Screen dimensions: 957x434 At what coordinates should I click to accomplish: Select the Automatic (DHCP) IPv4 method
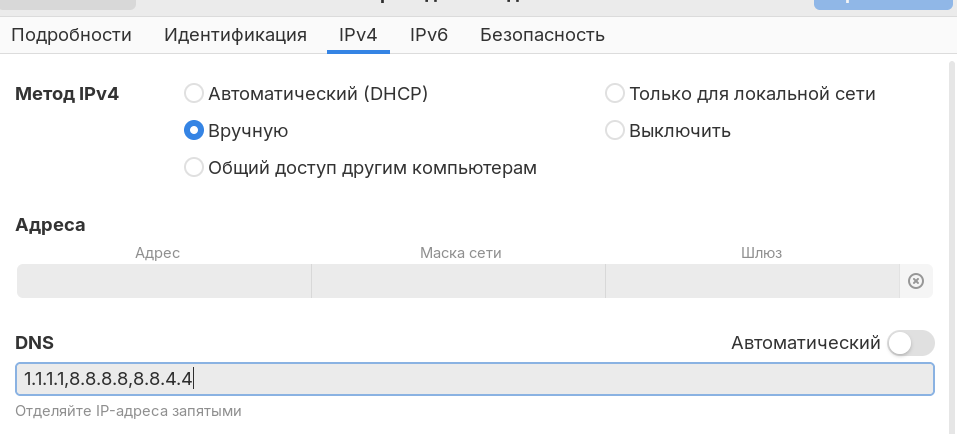[194, 94]
